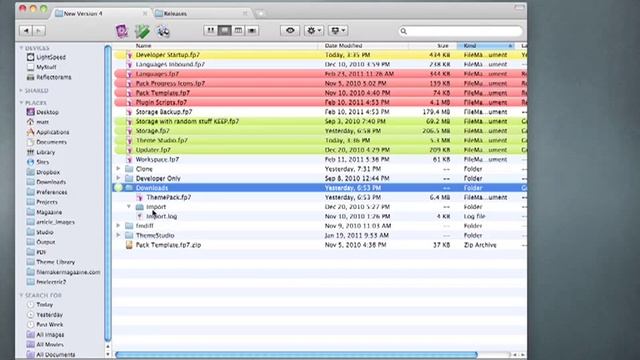Open Projects in the sidebar
The image size is (640, 360).
click(x=47, y=202)
